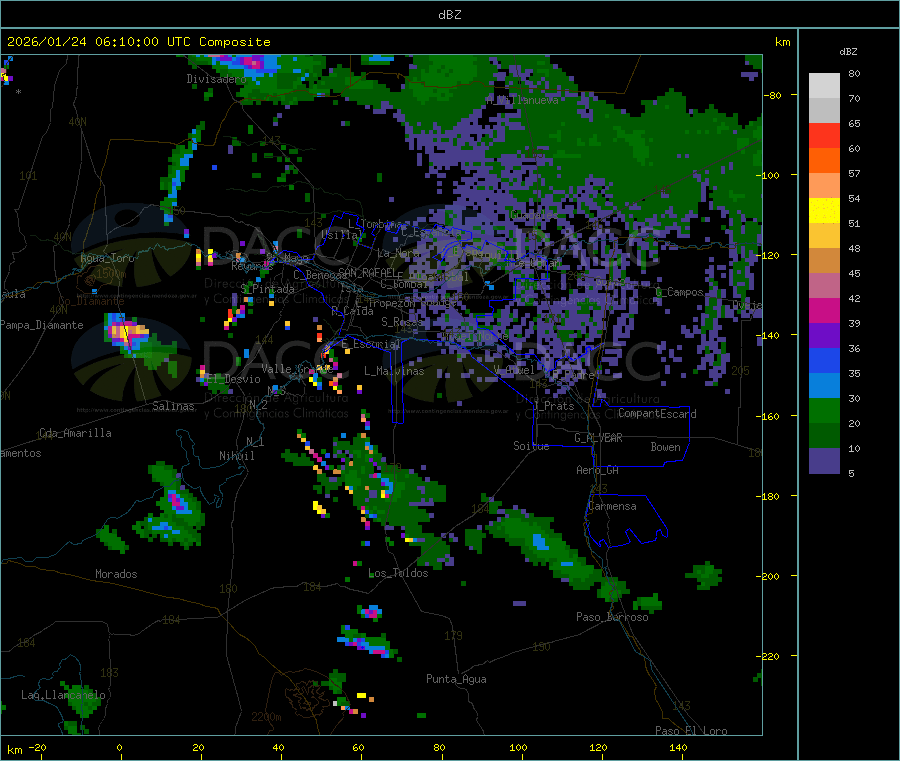This screenshot has width=900, height=761.
Task: Select the 'Los_Toldos' label
Action: [x=398, y=573]
